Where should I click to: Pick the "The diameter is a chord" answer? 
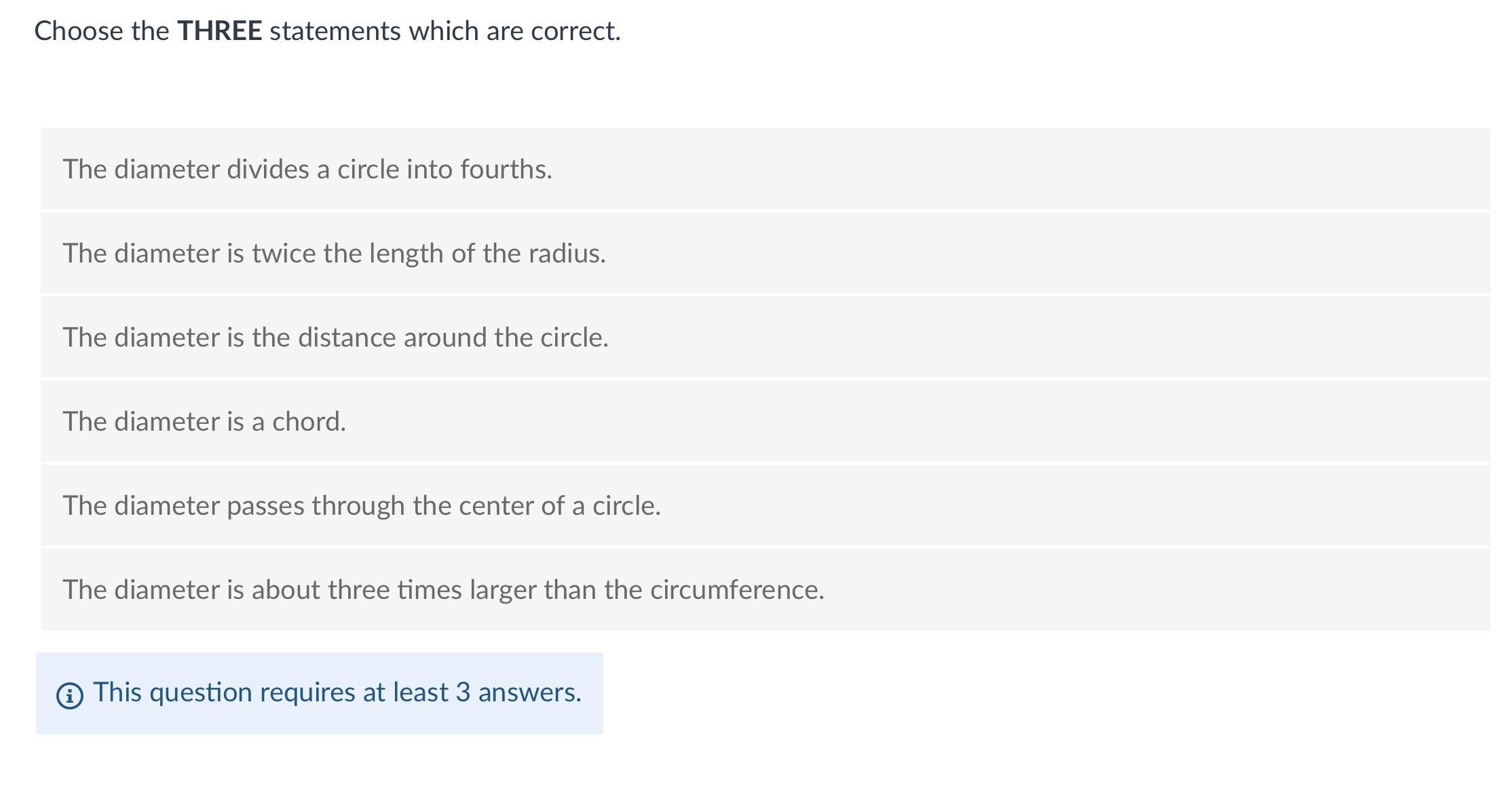pyautogui.click(x=204, y=421)
